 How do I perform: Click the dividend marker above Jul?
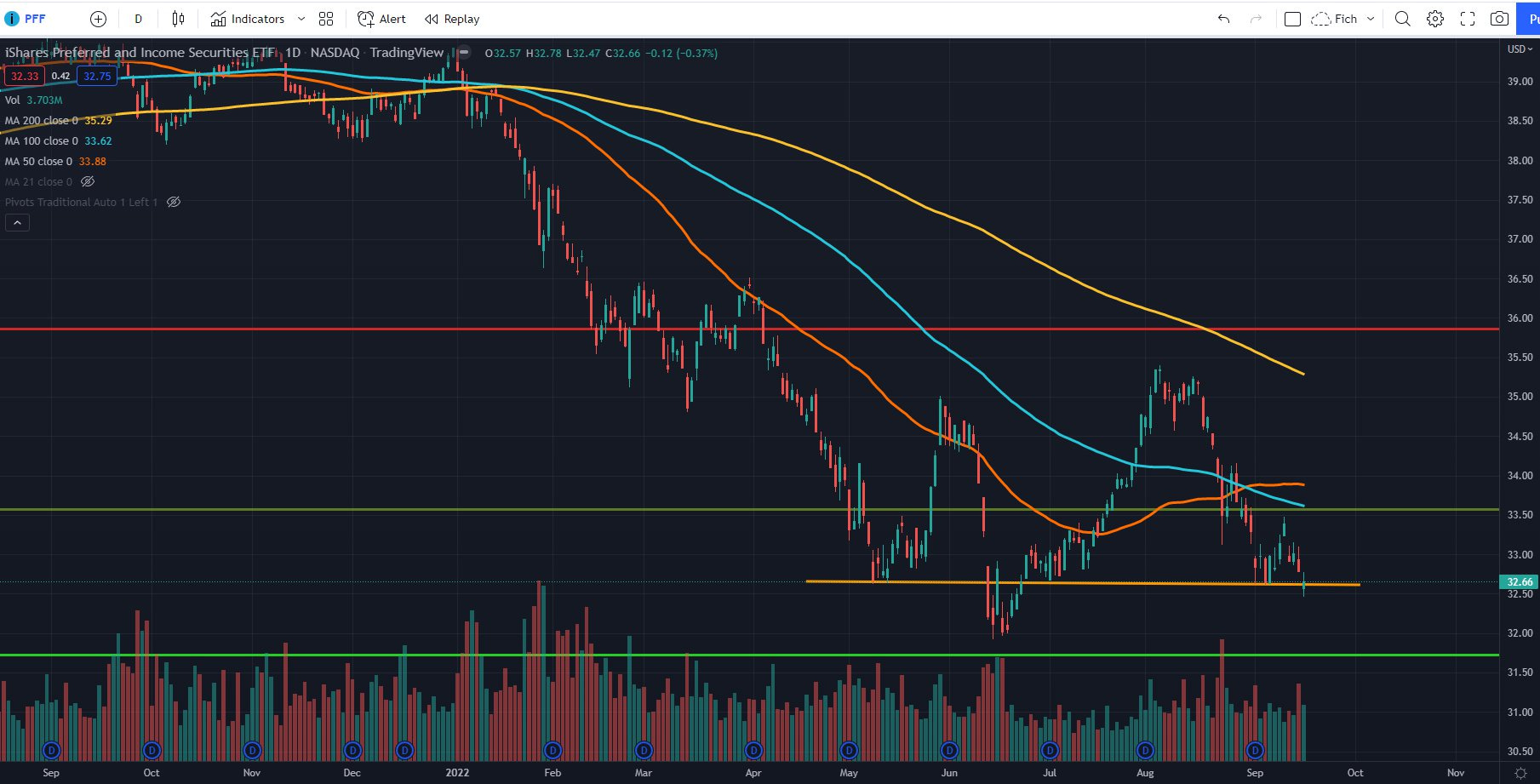(x=1050, y=750)
